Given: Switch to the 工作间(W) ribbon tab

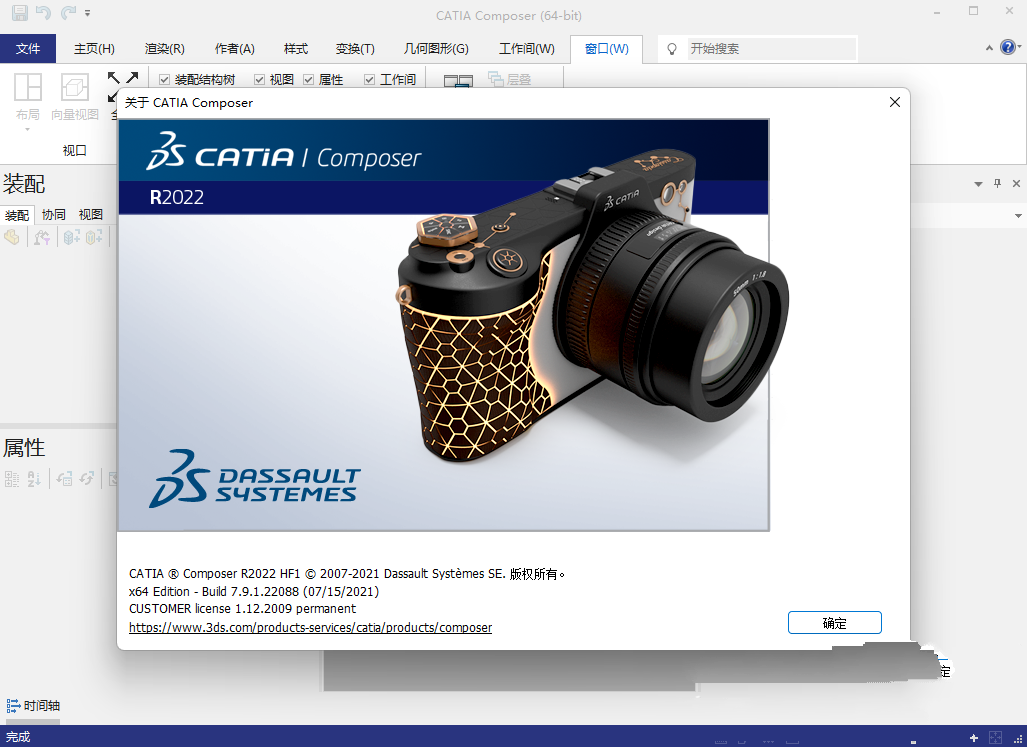Looking at the screenshot, I should tap(527, 48).
